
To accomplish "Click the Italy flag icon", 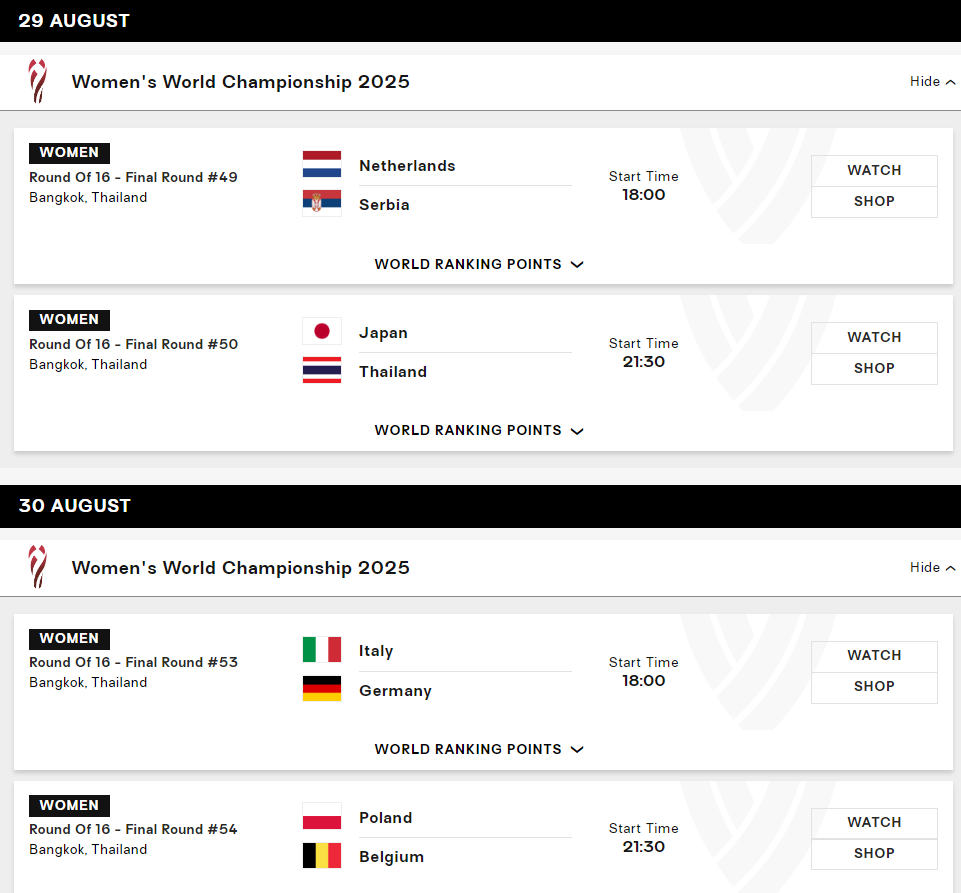I will (x=322, y=650).
